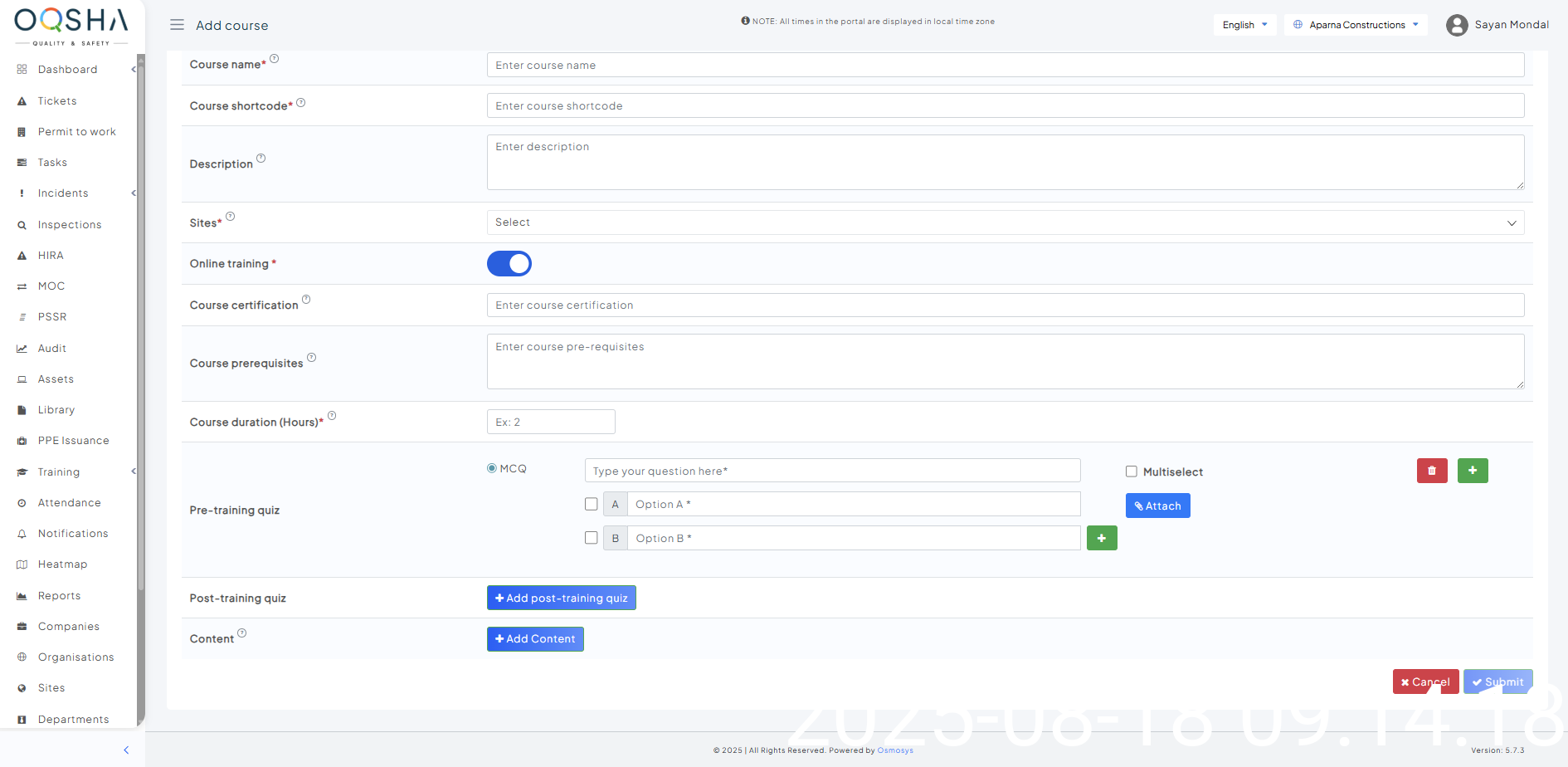Click green plus to add question

click(x=1473, y=471)
